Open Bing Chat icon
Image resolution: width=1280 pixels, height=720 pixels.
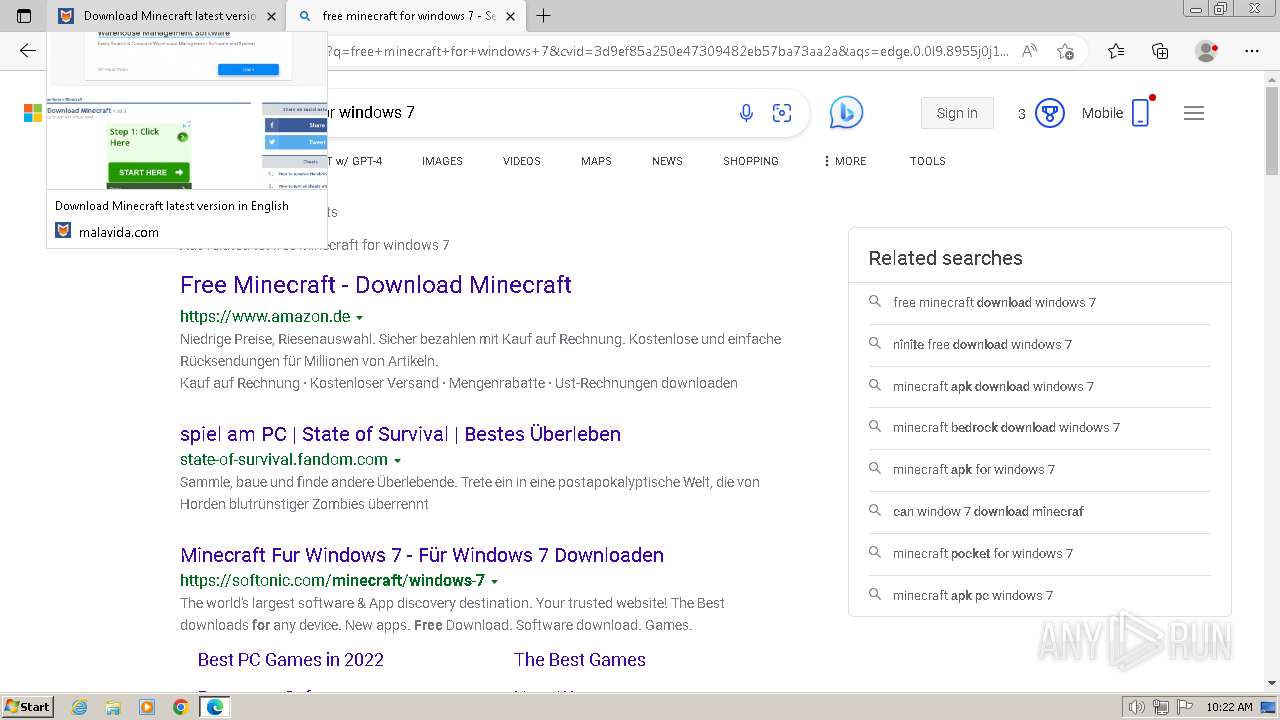[846, 113]
